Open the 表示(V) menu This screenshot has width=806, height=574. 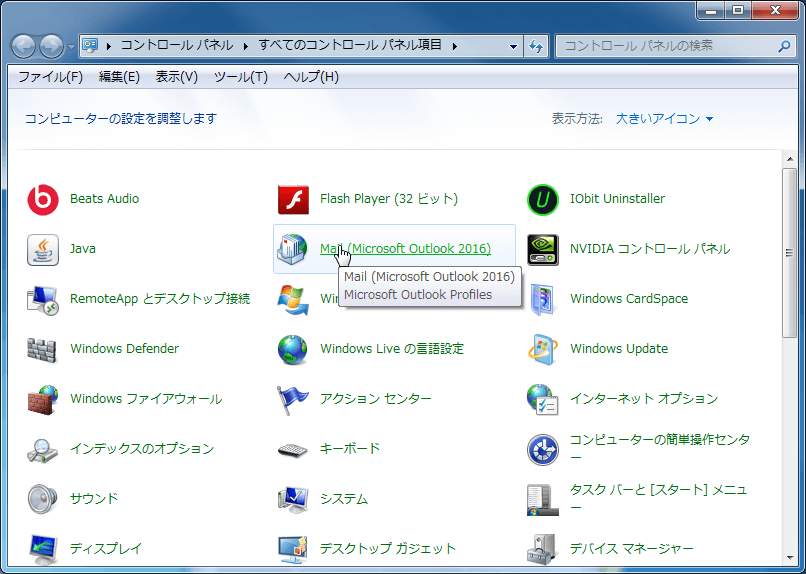[176, 77]
